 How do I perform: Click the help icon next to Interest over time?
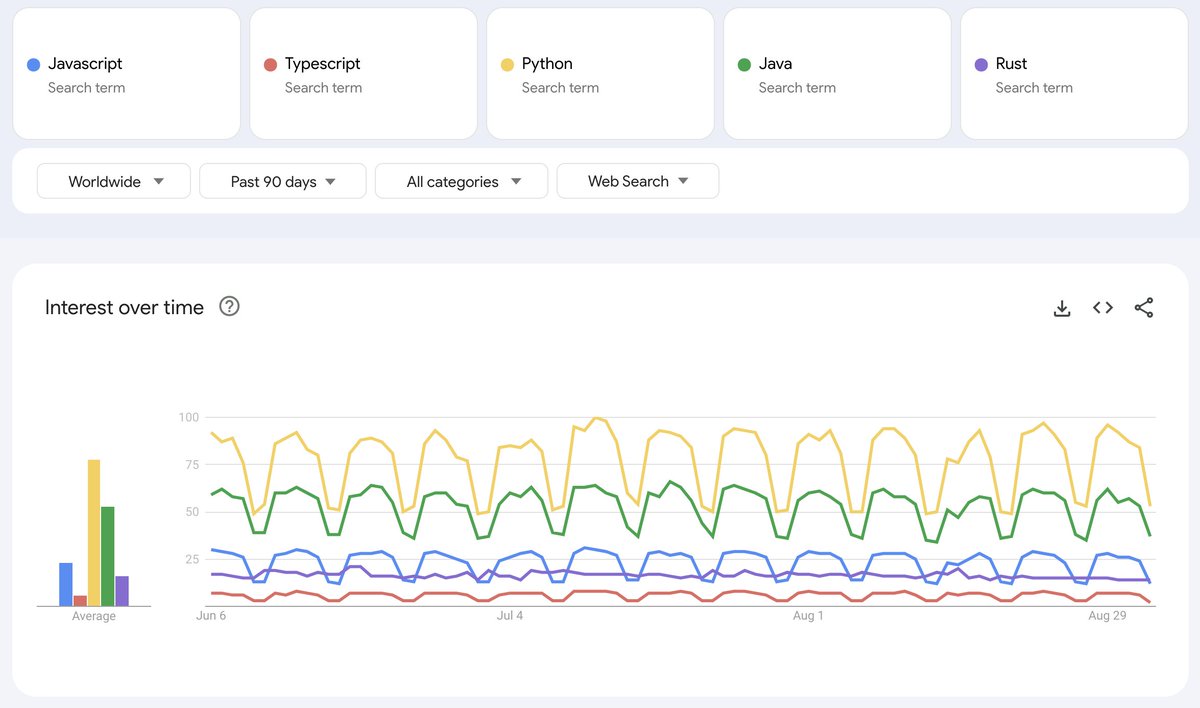point(229,307)
